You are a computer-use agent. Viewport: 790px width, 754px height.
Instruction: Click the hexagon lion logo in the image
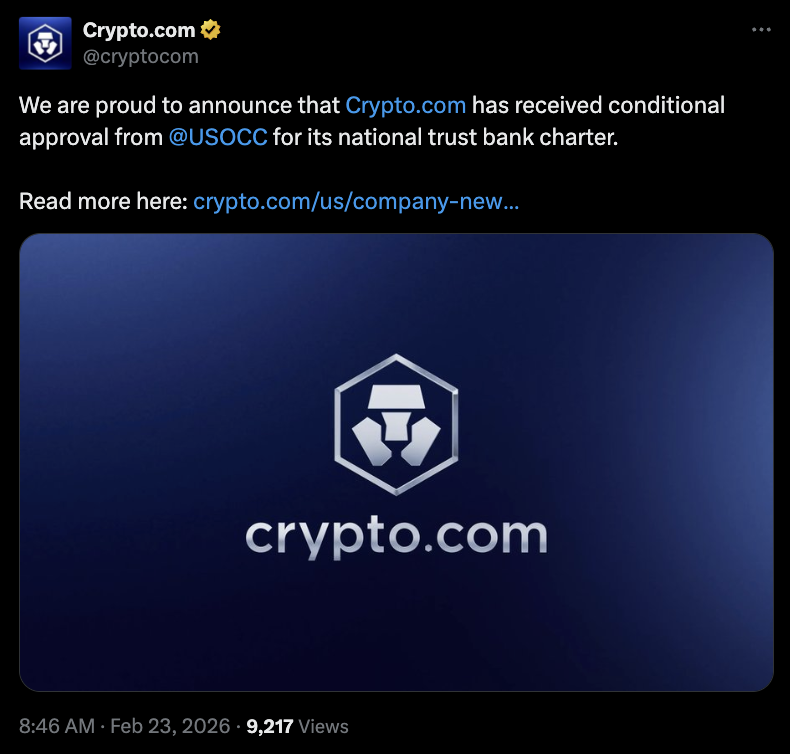click(x=396, y=423)
